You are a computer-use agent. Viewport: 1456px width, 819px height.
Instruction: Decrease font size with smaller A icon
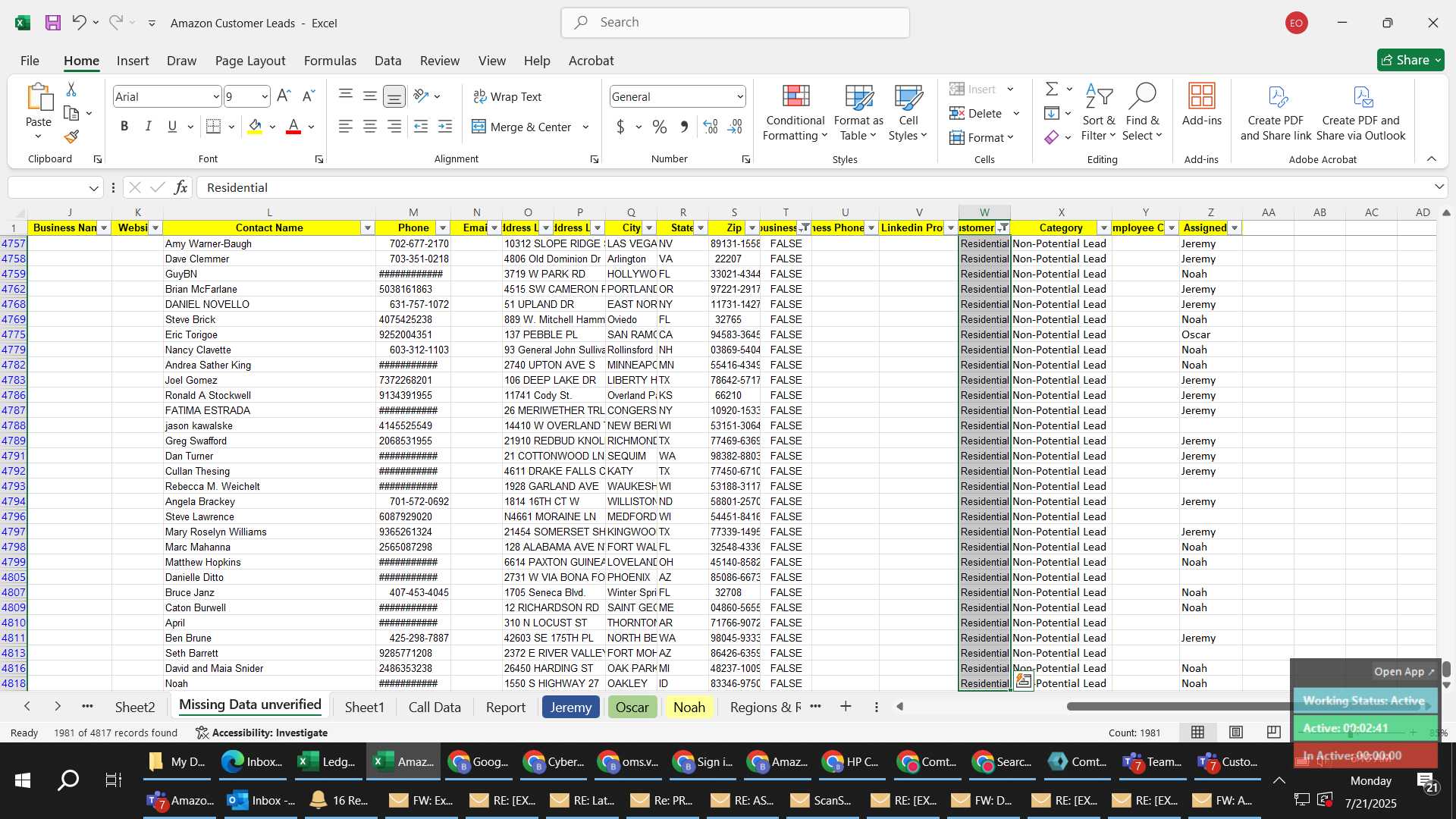[308, 96]
